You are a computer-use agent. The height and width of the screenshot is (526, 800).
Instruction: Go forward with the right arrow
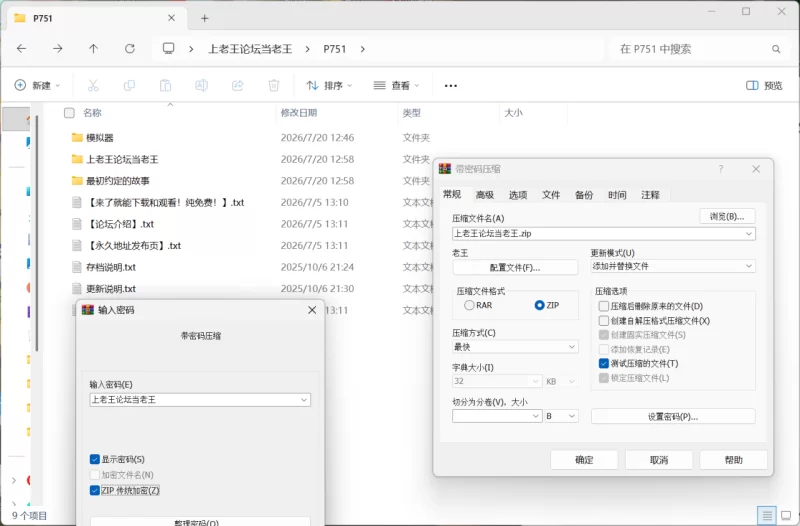coord(58,48)
